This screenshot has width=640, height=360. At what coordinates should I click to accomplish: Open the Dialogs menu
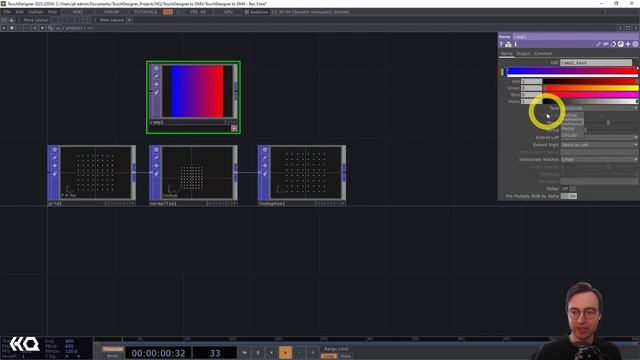coord(36,12)
